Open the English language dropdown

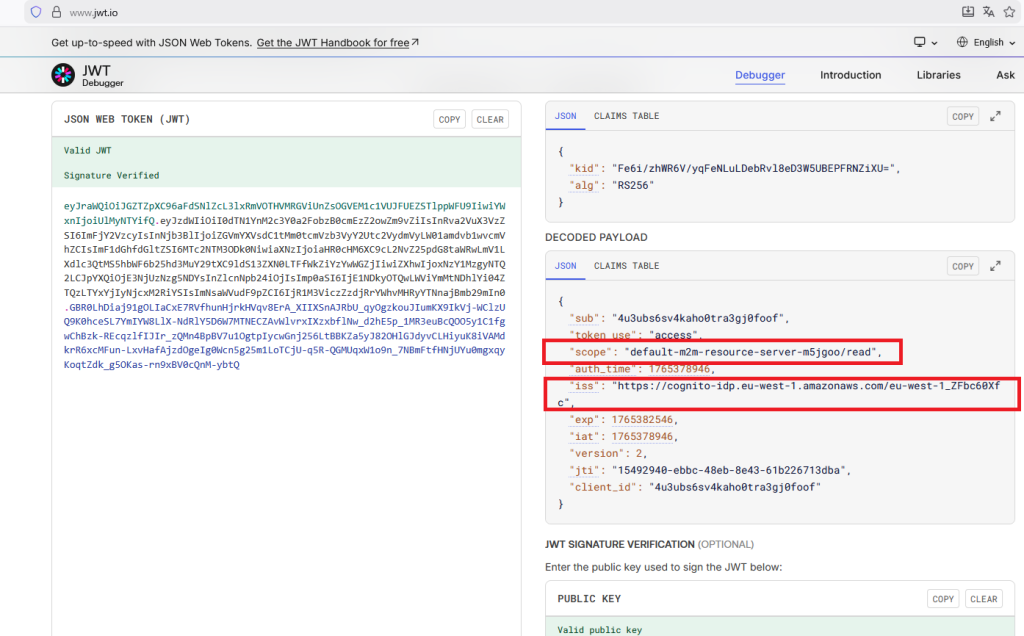[988, 42]
